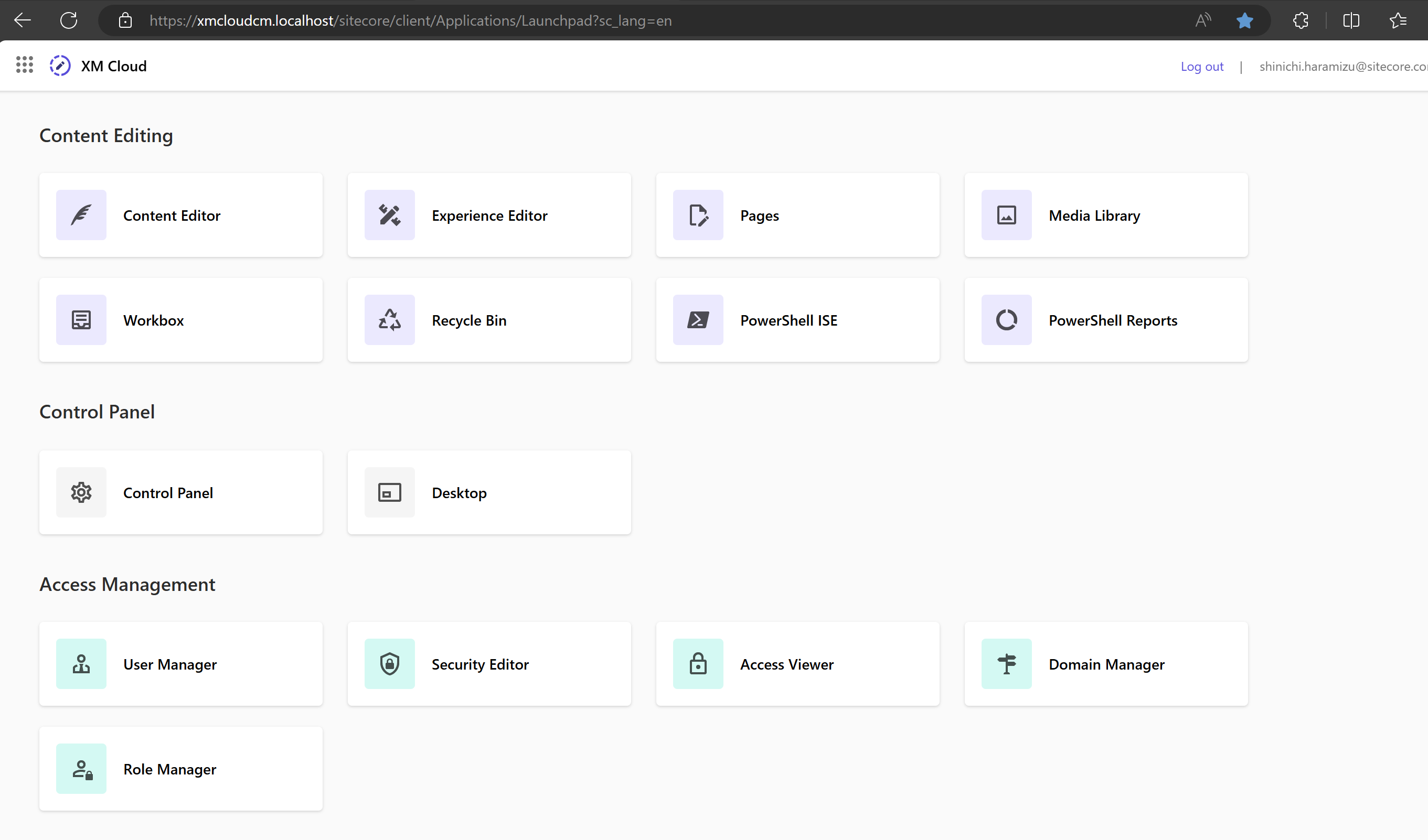Open the Security Editor label
The image size is (1428, 840).
click(480, 665)
